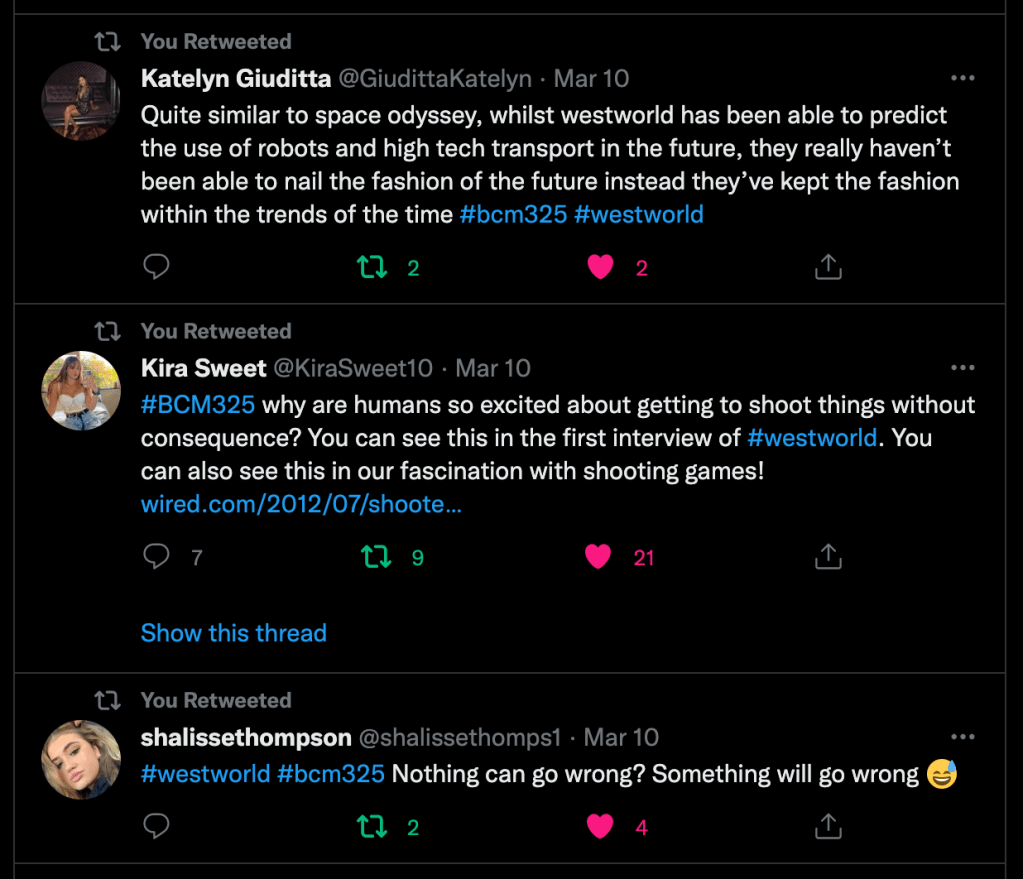Open Kira Sweet's profile picture
The image size is (1023, 879).
[x=81, y=391]
